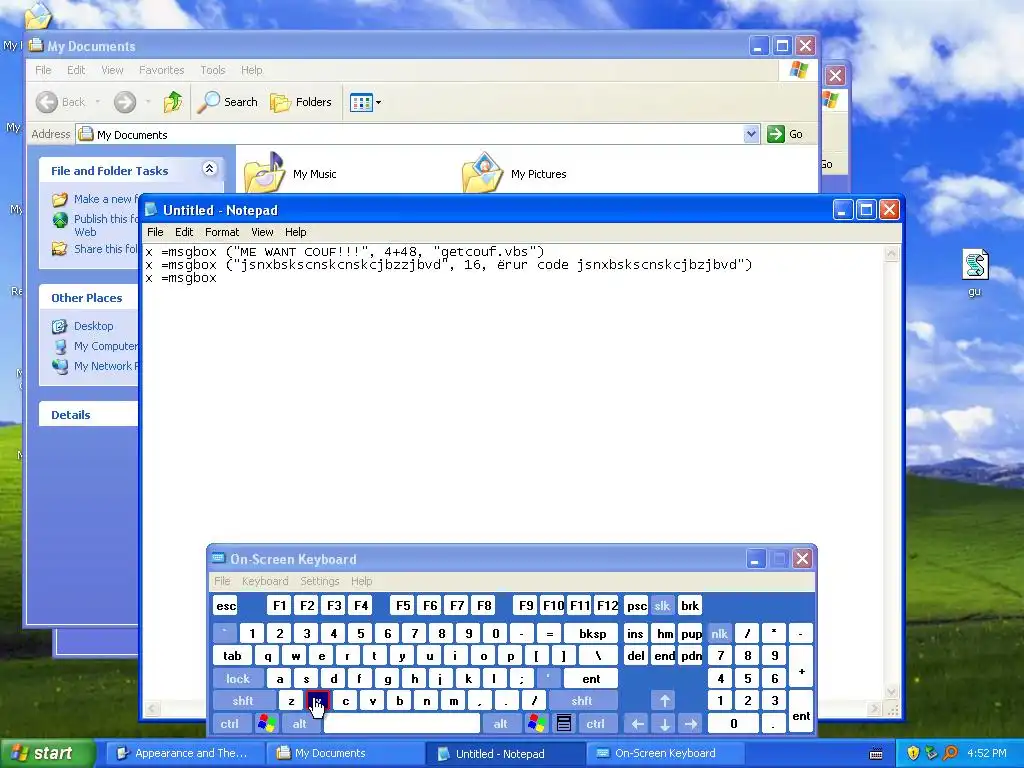Click the del key on On-Screen Keyboard
This screenshot has width=1024, height=768.
pos(635,656)
